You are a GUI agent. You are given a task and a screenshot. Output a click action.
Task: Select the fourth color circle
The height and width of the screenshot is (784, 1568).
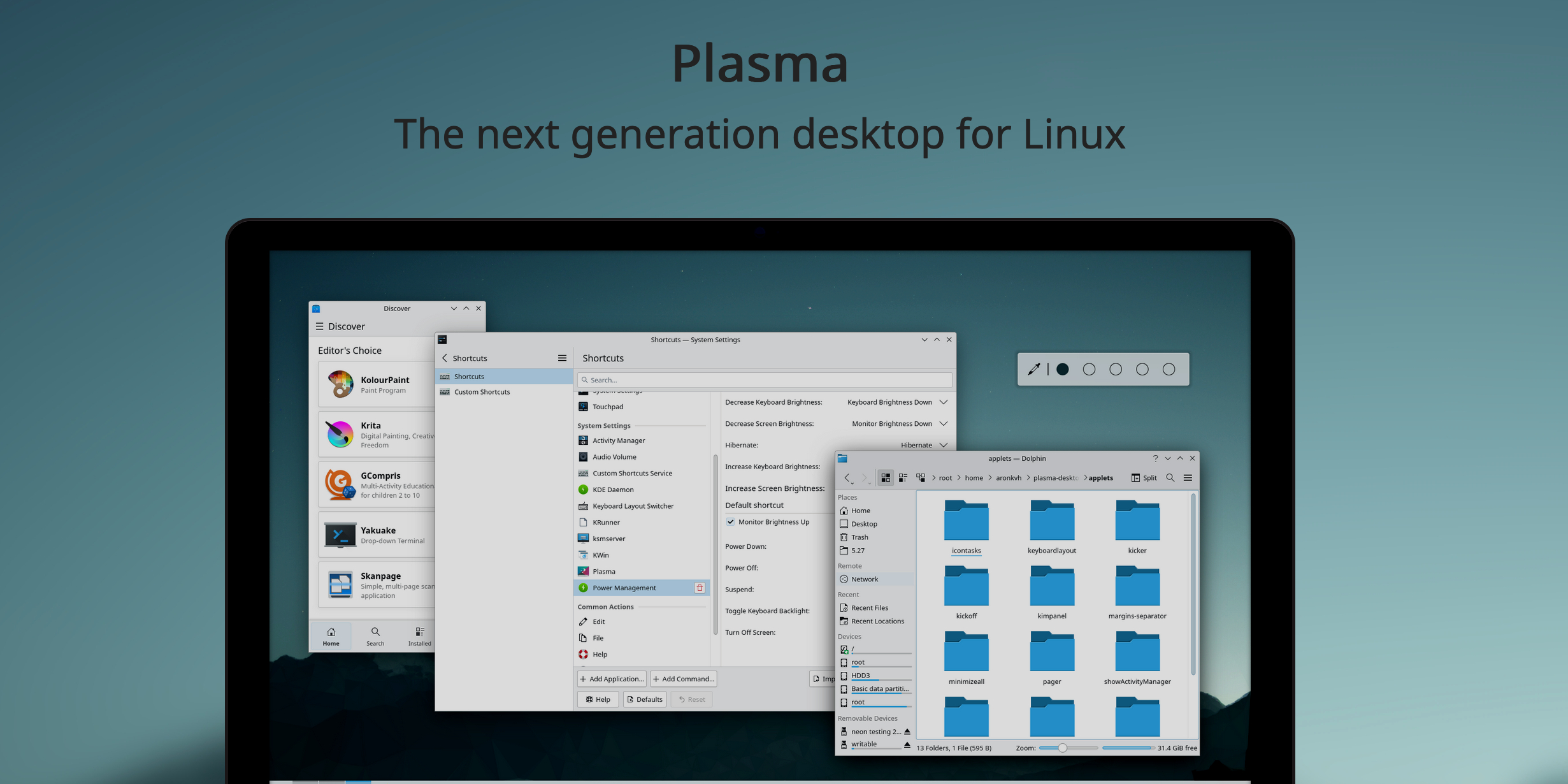point(1142,369)
